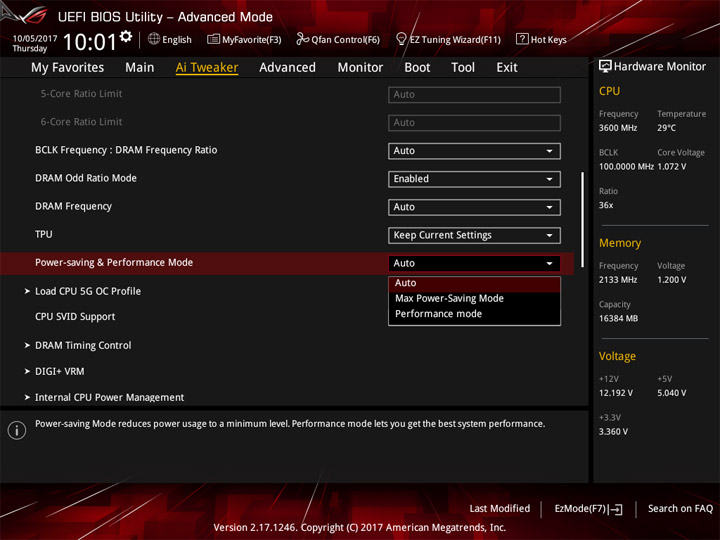Click the MyFavorite list icon
Viewport: 720px width, 540px height.
(x=213, y=39)
